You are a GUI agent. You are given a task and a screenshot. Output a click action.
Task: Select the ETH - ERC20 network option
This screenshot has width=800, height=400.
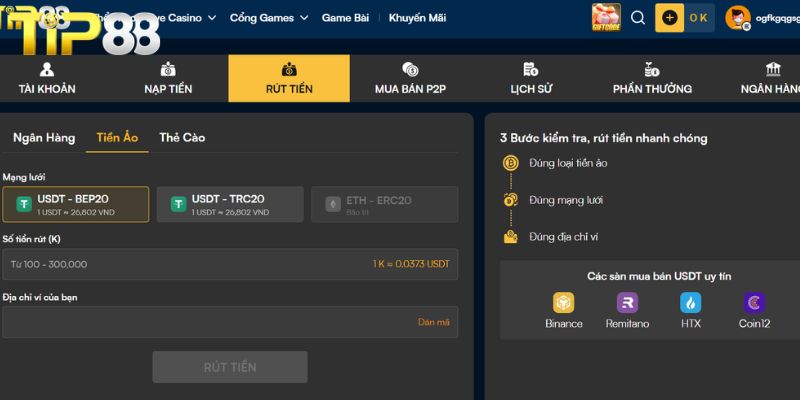[x=385, y=204]
